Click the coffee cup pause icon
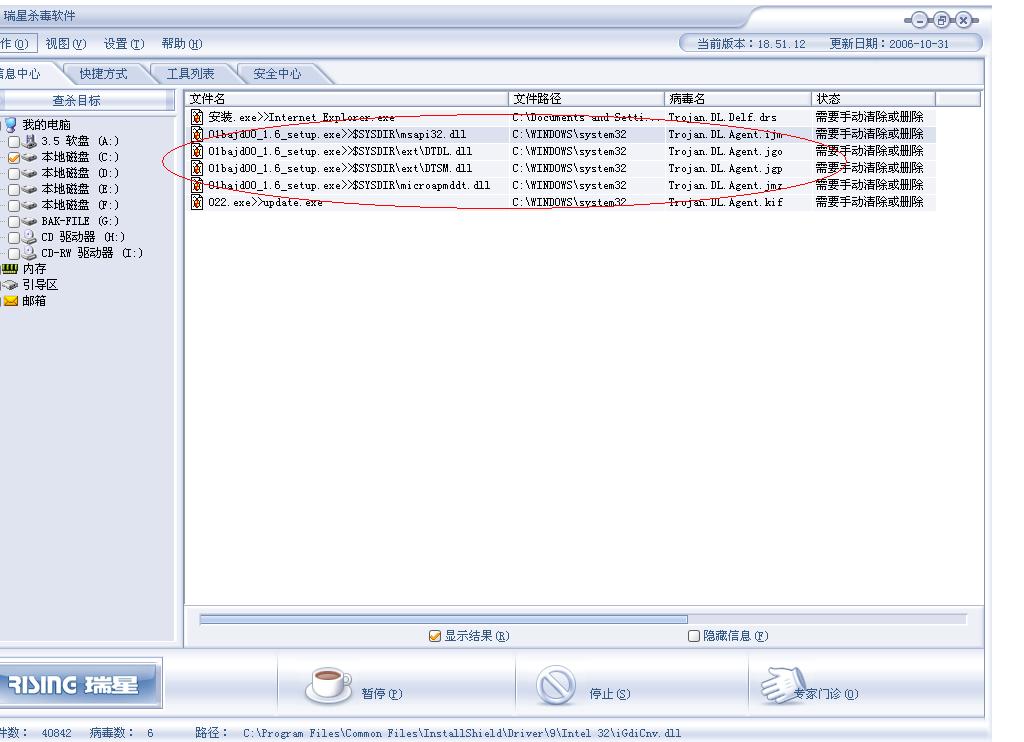 click(x=328, y=685)
